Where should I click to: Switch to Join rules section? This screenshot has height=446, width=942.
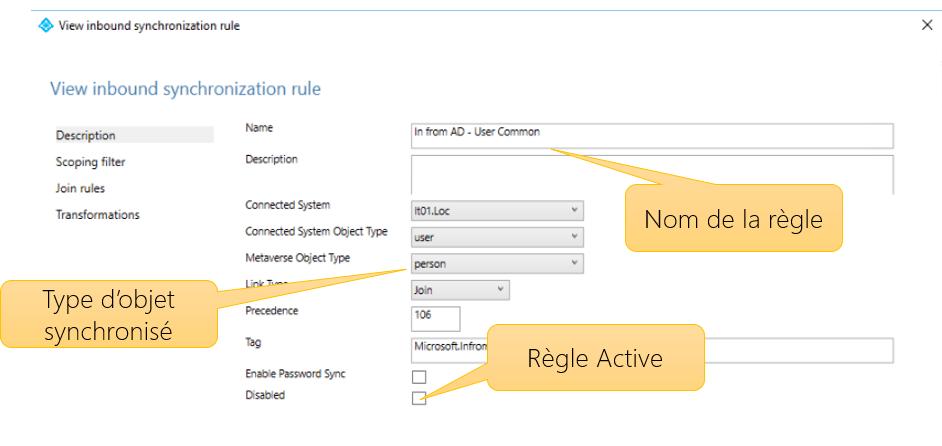click(x=81, y=188)
